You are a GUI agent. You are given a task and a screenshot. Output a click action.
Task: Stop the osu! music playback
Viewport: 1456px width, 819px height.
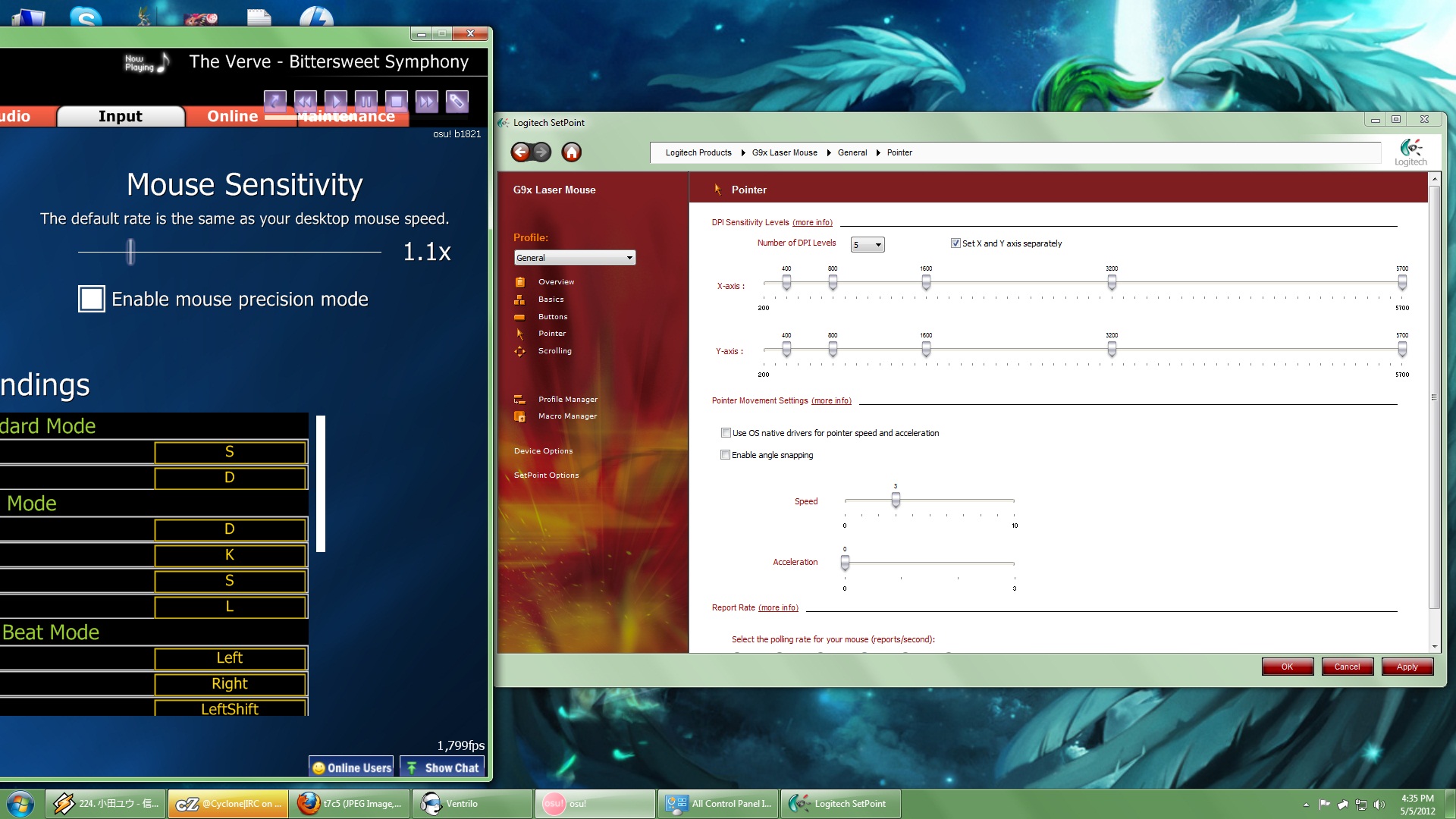pyautogui.click(x=396, y=101)
